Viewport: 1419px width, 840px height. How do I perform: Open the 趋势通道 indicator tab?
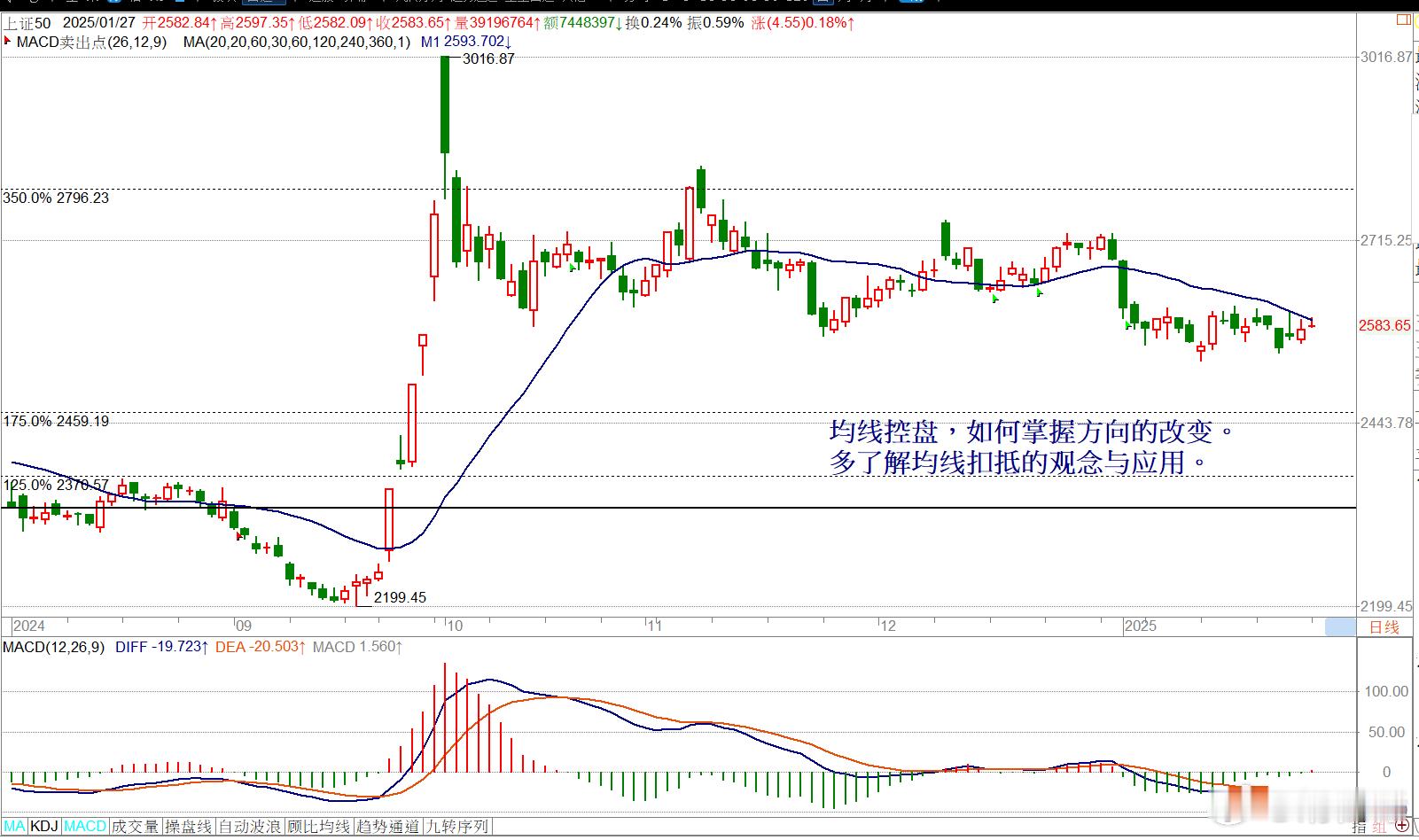coord(387,827)
